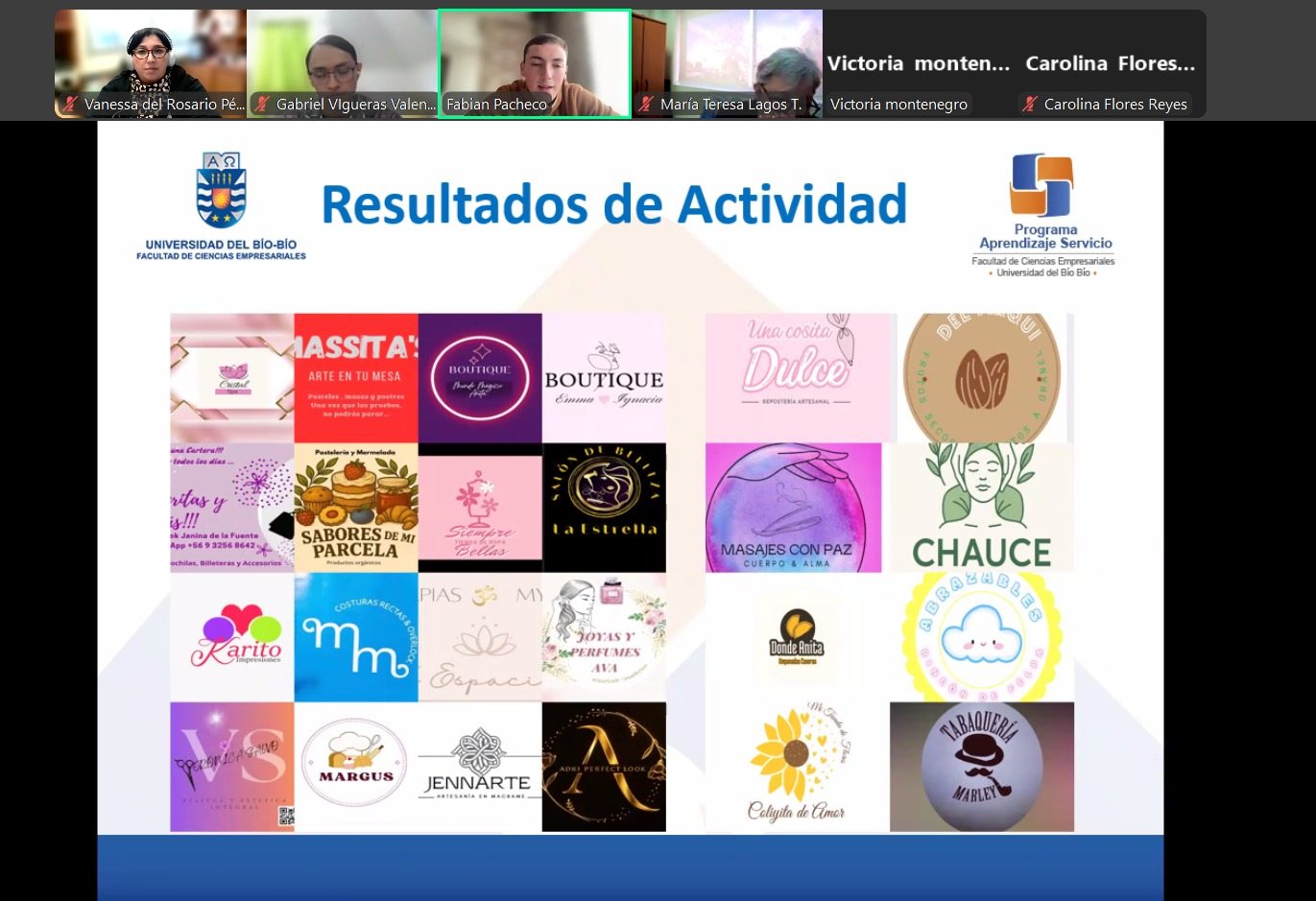Click Gabriel Vigueras' muted microphone icon
The width and height of the screenshot is (1316, 901).
click(x=263, y=104)
